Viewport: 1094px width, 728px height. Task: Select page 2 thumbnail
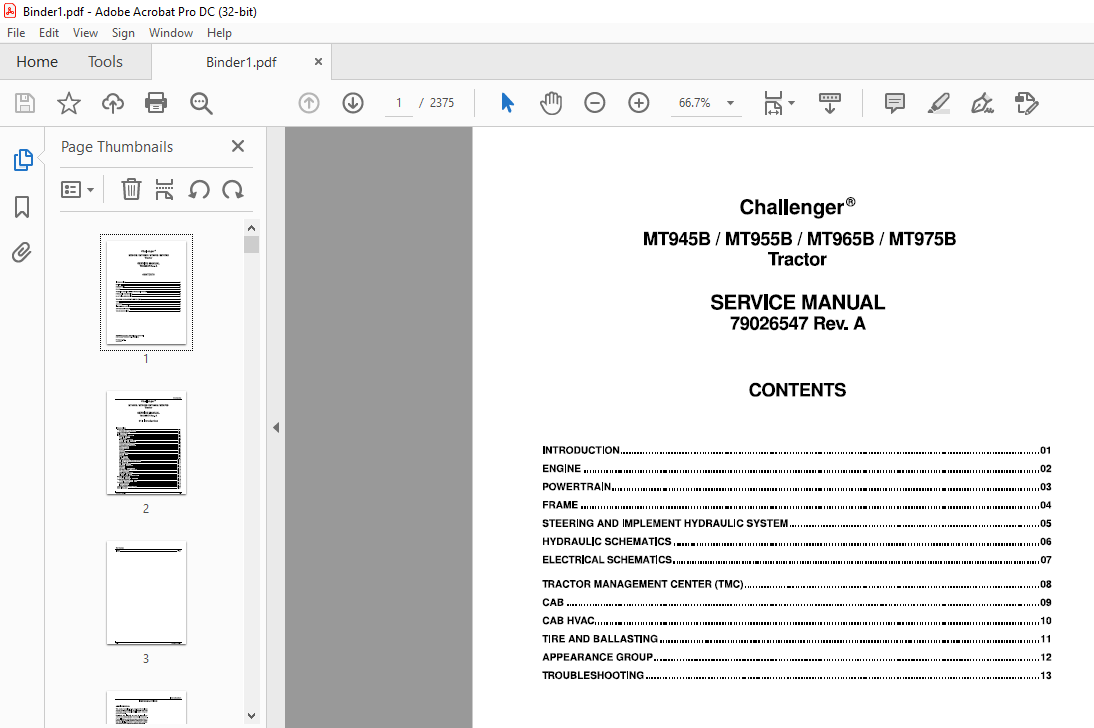point(147,443)
